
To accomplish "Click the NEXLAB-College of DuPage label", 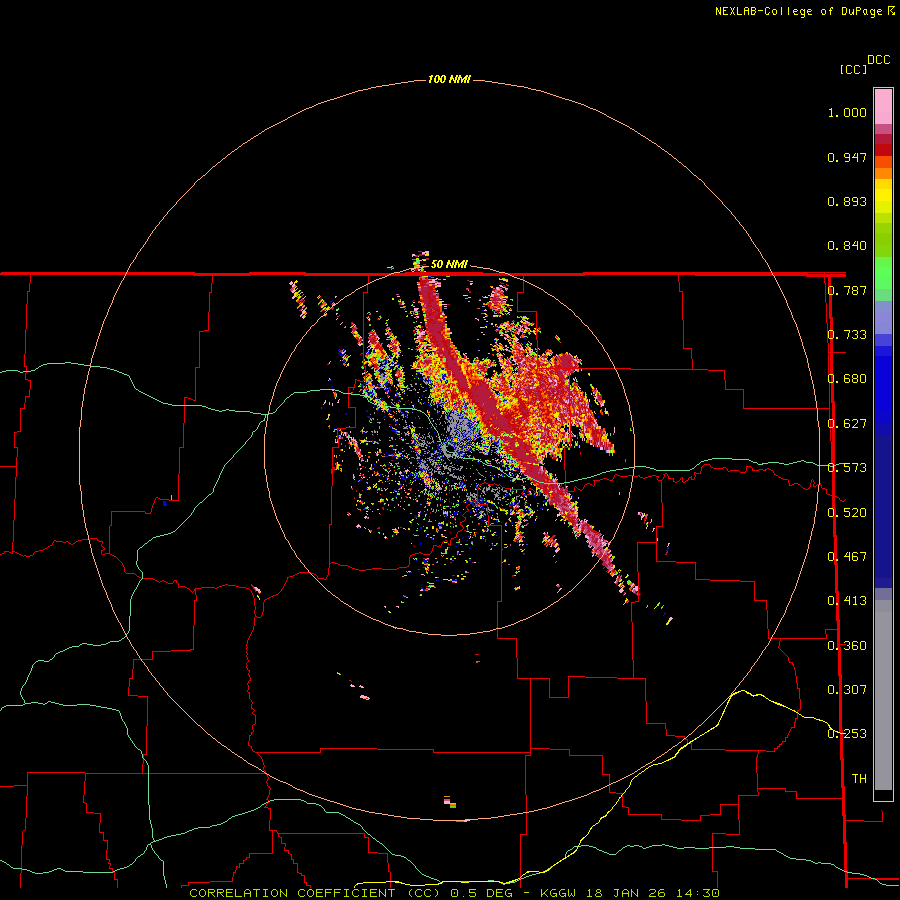I will pyautogui.click(x=804, y=11).
